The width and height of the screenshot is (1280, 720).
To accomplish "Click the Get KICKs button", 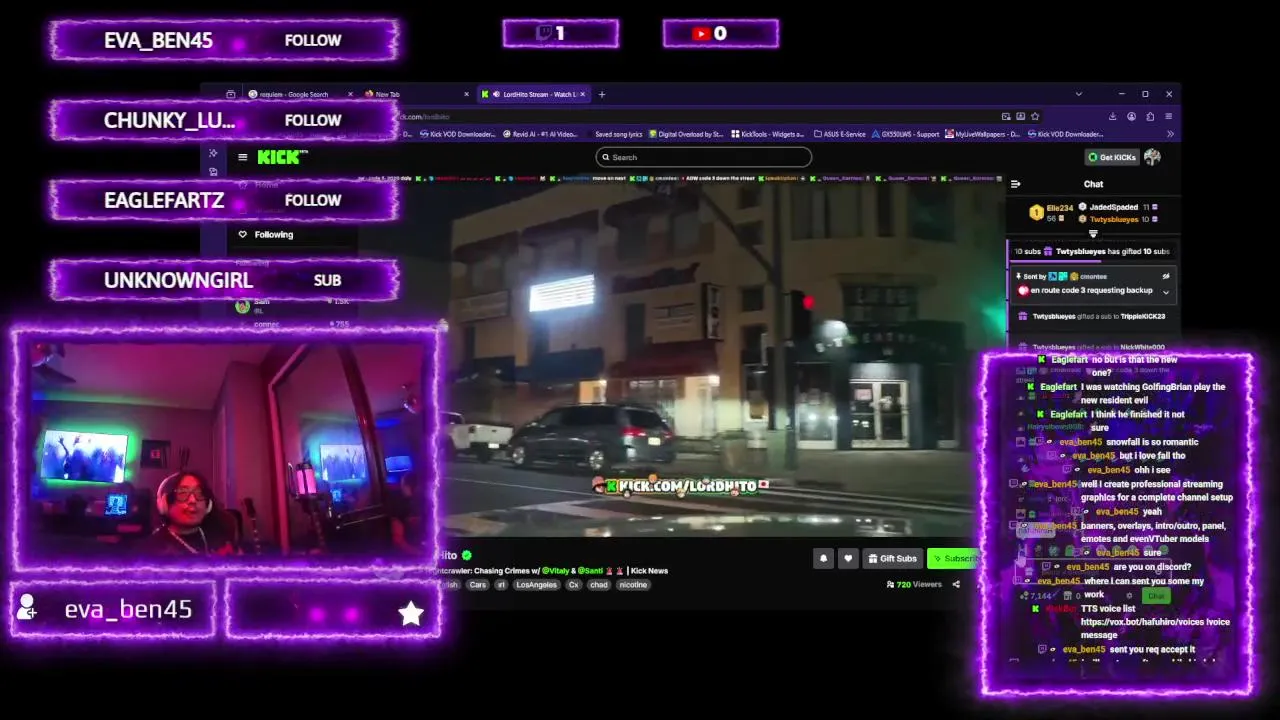I will (x=1112, y=157).
